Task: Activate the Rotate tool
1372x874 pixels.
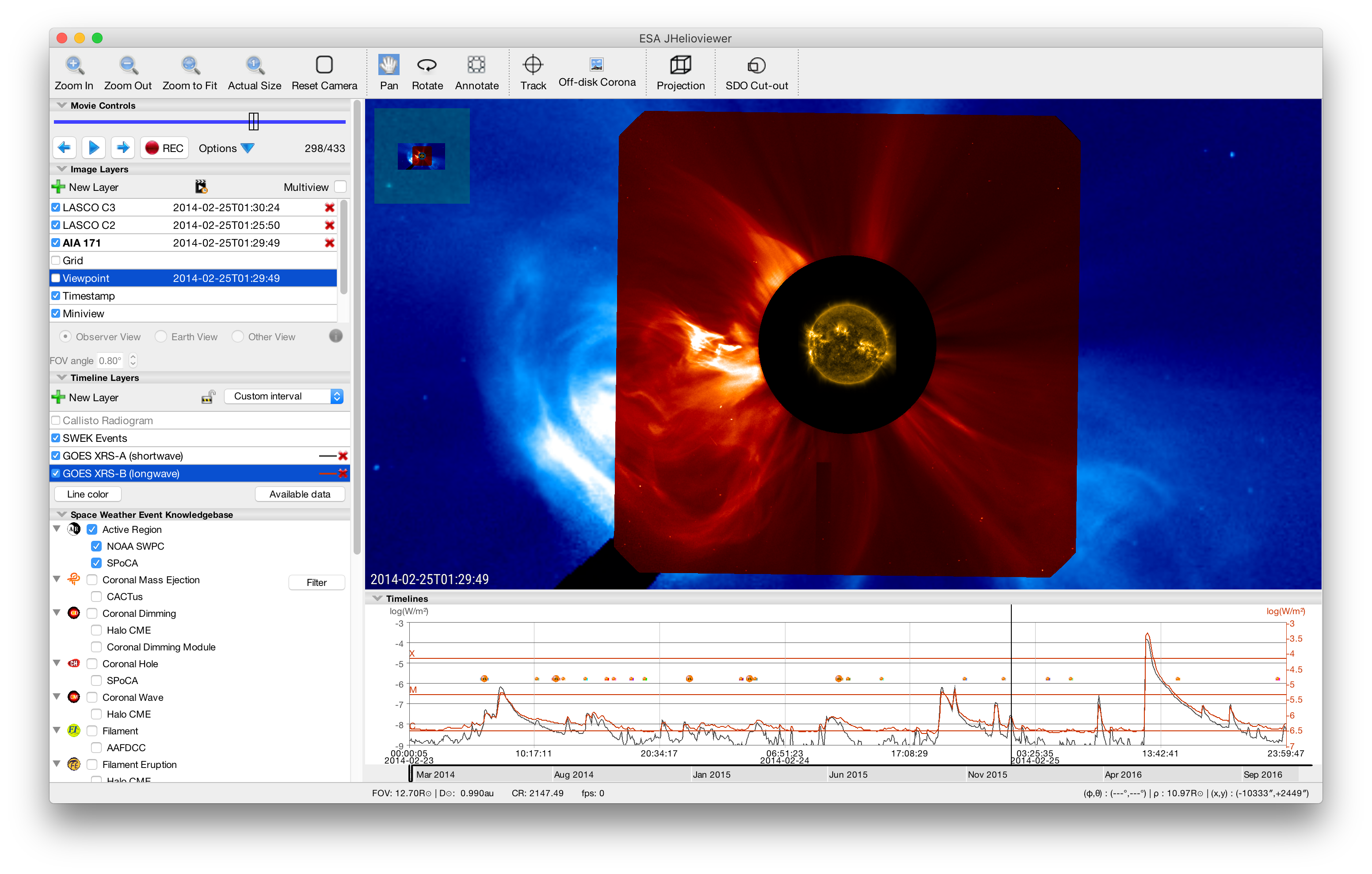Action: tap(427, 73)
